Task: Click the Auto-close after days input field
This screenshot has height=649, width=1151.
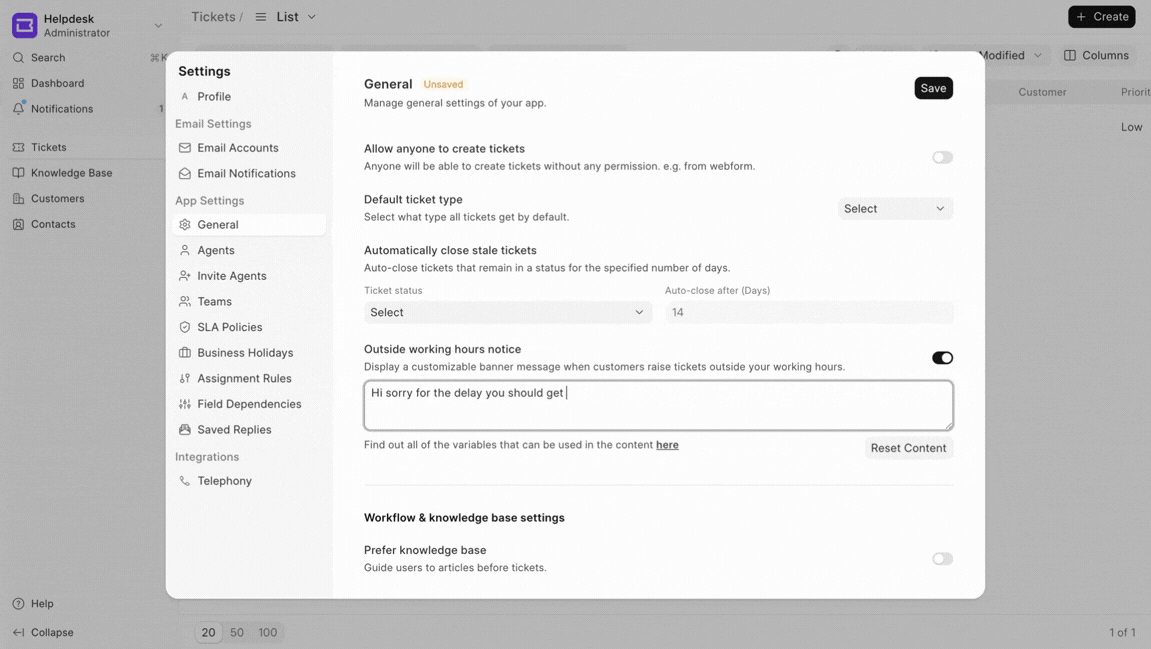Action: [809, 313]
